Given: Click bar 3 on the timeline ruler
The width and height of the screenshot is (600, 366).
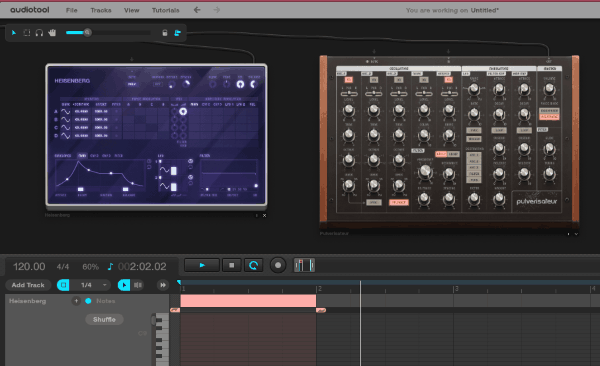Looking at the screenshot, I should point(456,289).
